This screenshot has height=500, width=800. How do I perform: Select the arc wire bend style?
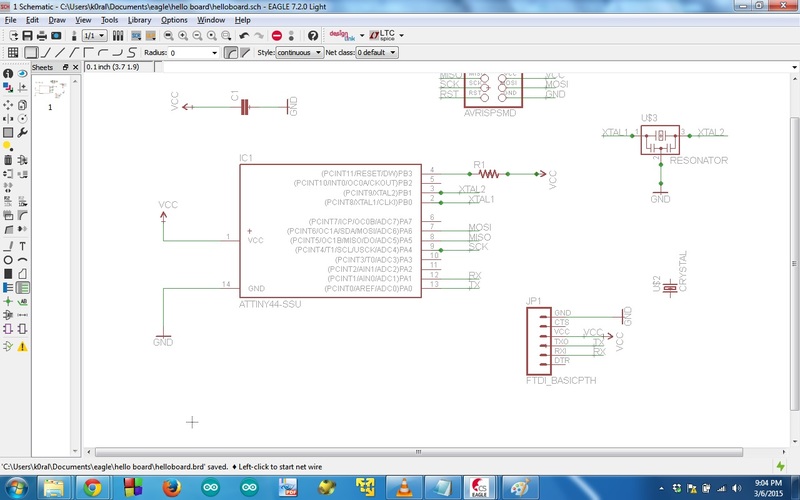103,53
